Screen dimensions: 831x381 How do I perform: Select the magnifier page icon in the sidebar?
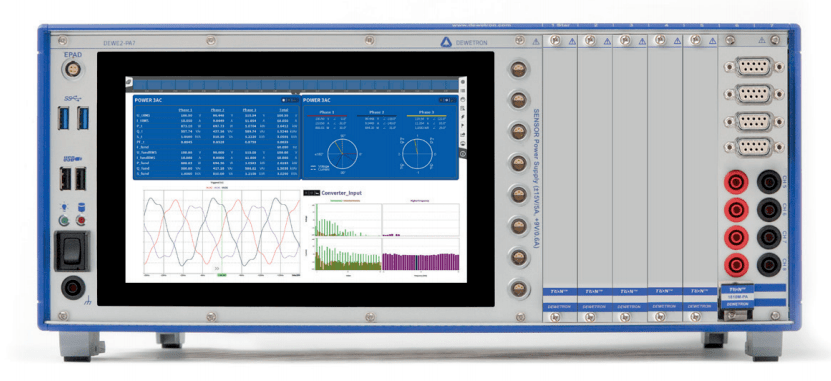point(463,108)
